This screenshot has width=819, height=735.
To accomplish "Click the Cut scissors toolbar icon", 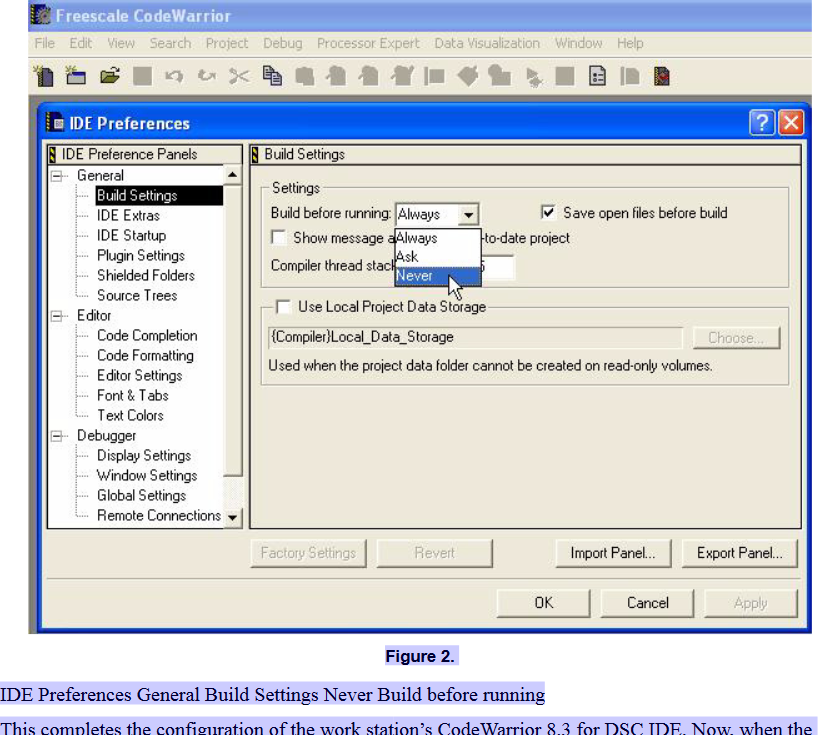I will click(x=239, y=76).
